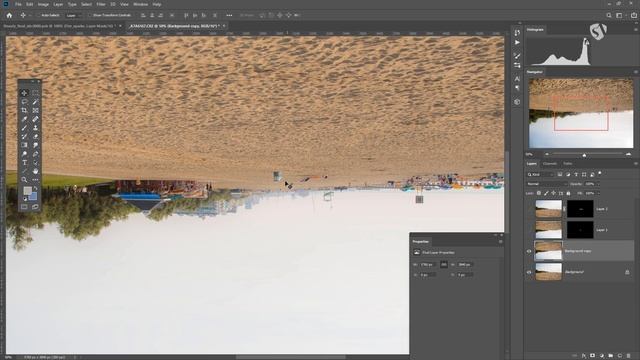Close the active document tab

pyautogui.click(x=224, y=26)
